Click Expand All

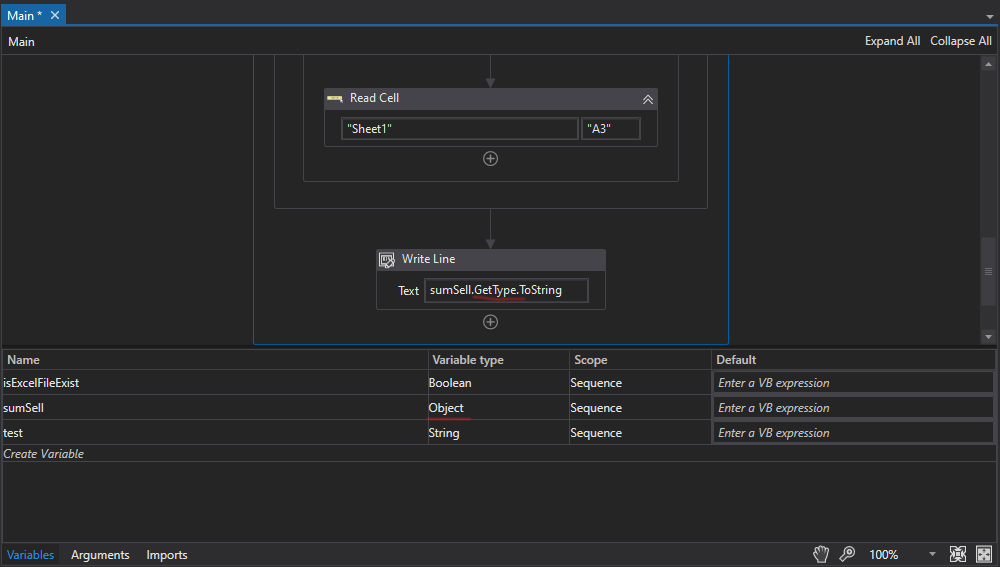892,41
